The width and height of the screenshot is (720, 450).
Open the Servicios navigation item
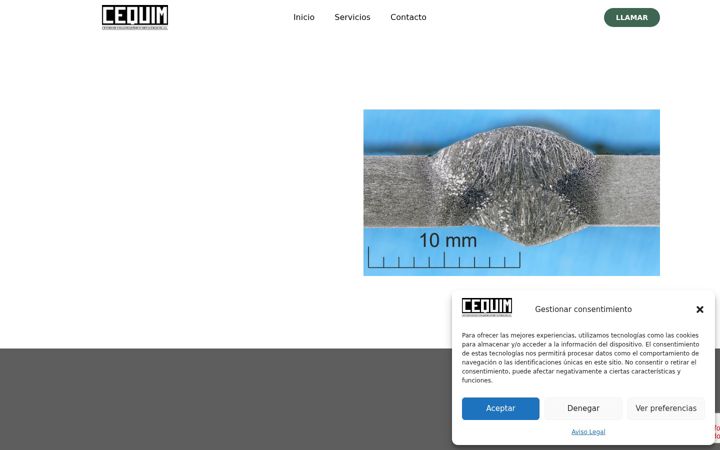(352, 17)
